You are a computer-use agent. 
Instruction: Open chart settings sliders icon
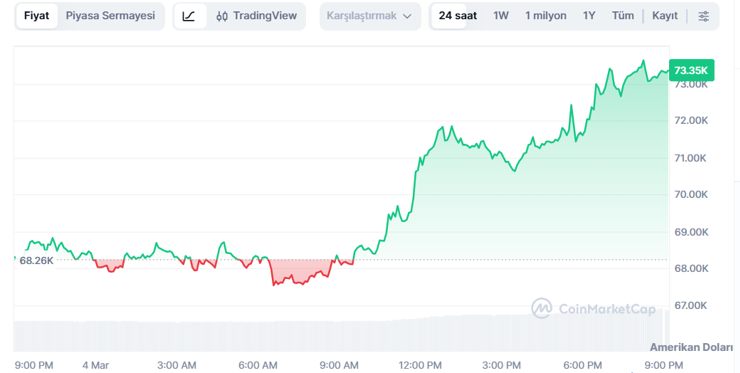[704, 16]
